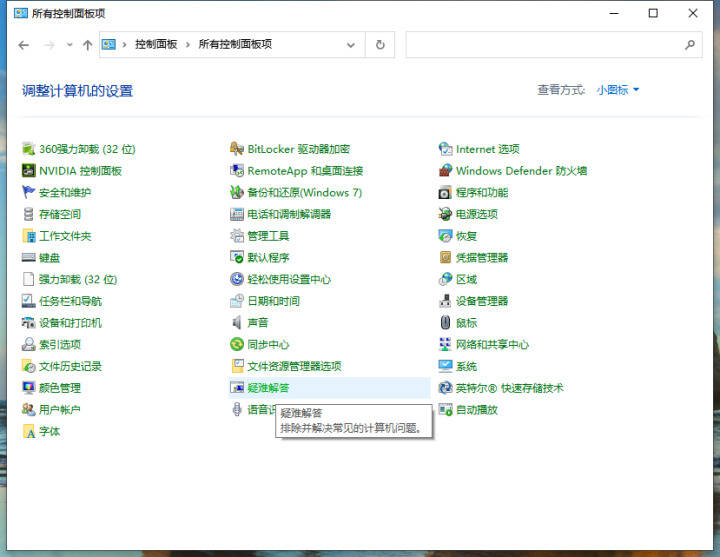Screen dimensions: 720x557
Task: Click the Control Panel address bar icon
Action: point(108,45)
